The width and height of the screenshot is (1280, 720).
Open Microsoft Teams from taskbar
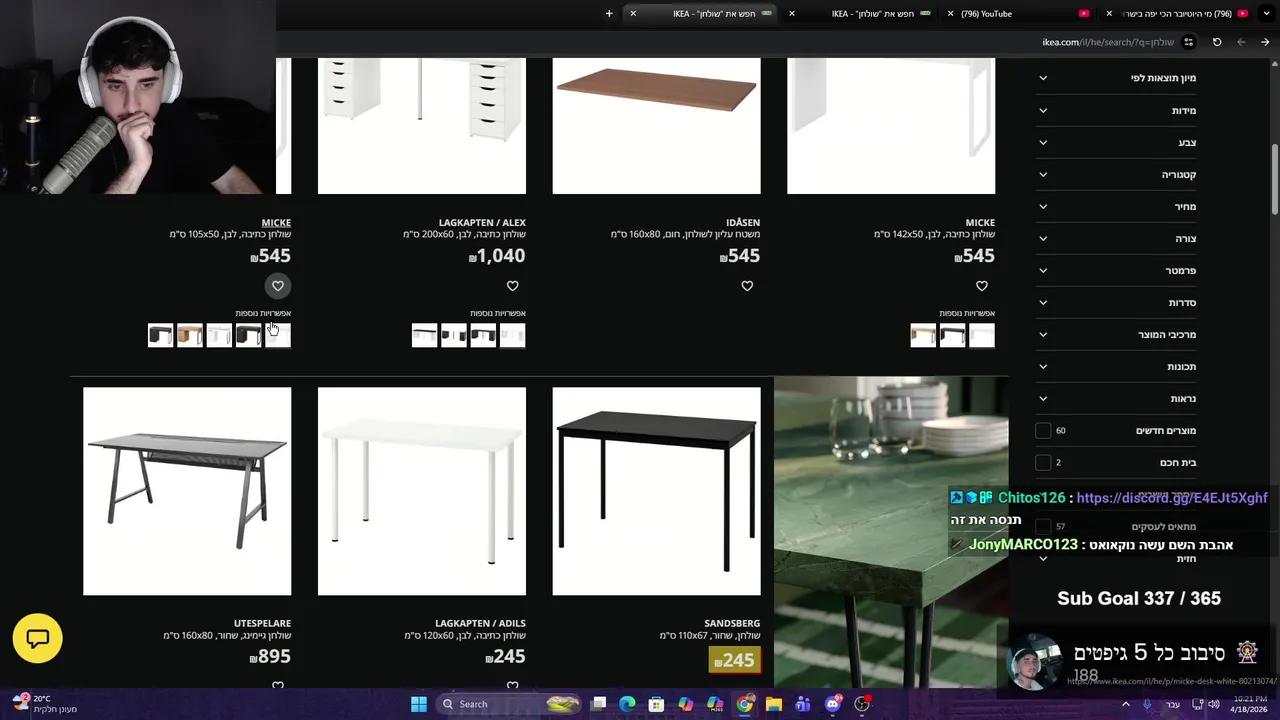click(803, 704)
